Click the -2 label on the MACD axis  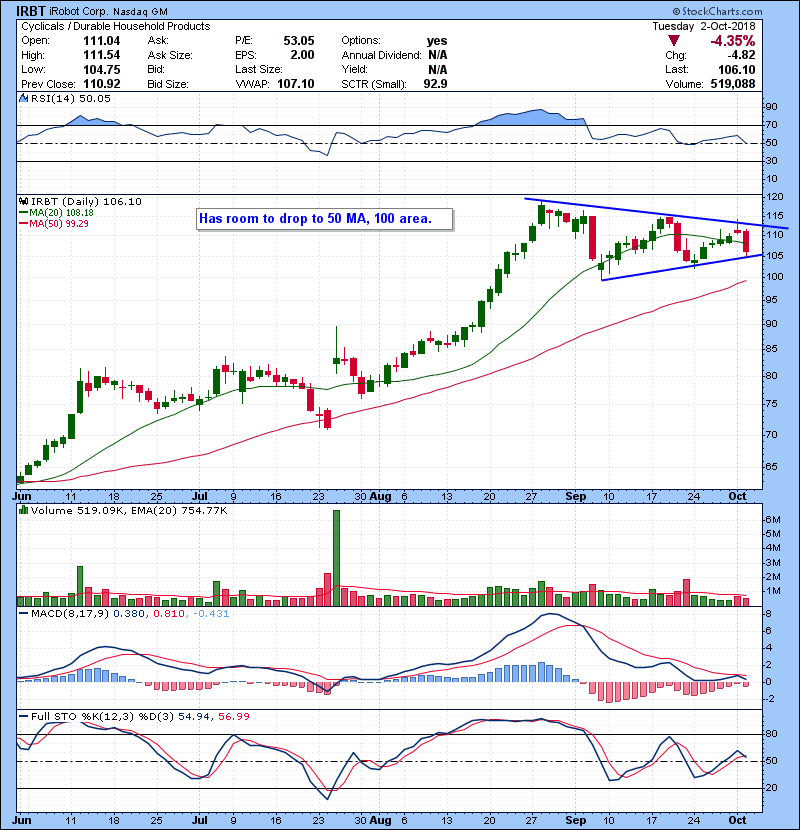[771, 699]
